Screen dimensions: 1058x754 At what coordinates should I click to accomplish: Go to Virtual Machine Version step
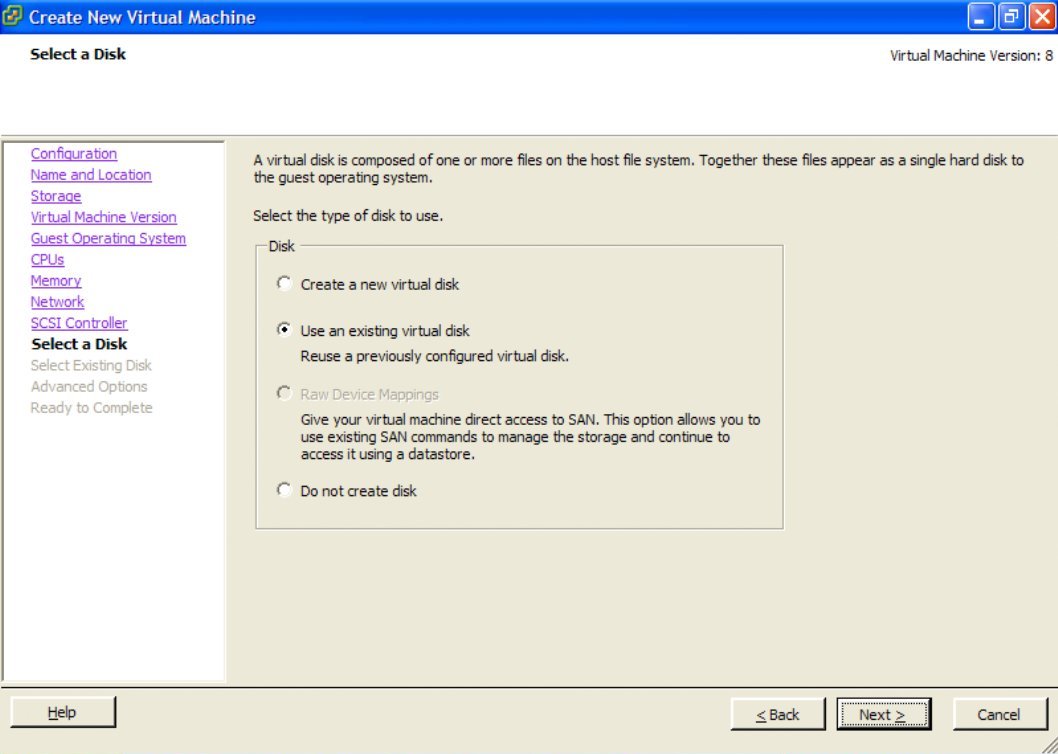(x=103, y=217)
